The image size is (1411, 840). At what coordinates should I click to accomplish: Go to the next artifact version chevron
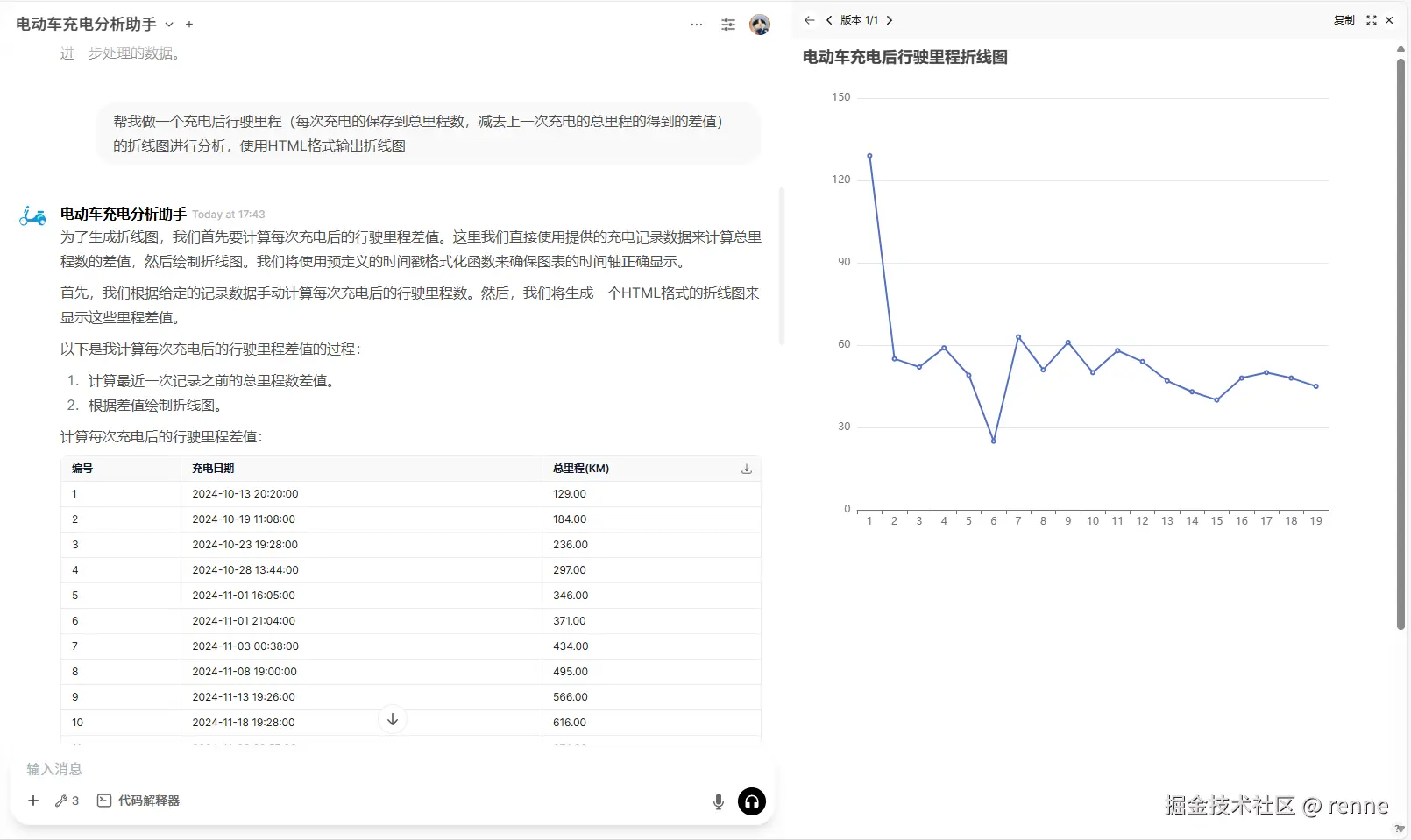coord(890,20)
